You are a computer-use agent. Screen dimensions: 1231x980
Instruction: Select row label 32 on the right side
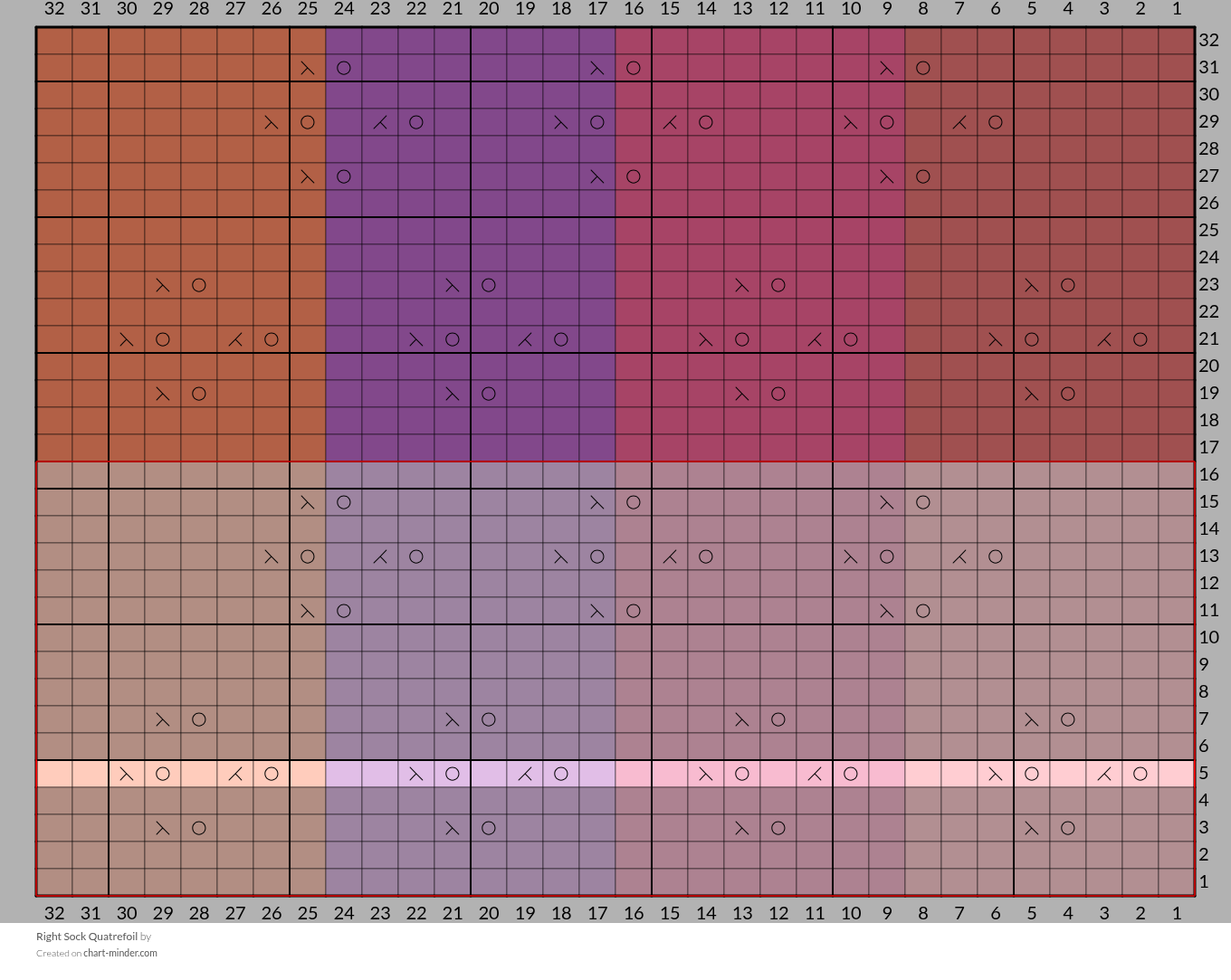coord(1209,41)
